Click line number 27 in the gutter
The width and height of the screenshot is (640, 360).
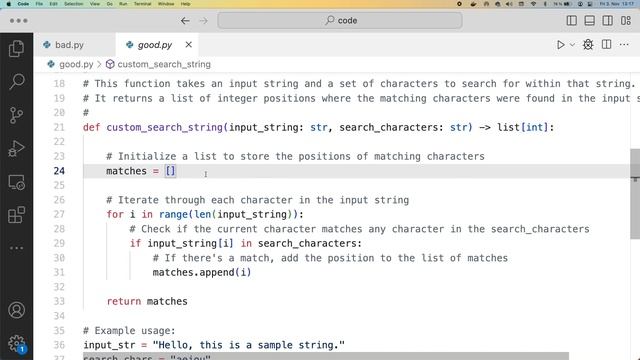coord(59,214)
